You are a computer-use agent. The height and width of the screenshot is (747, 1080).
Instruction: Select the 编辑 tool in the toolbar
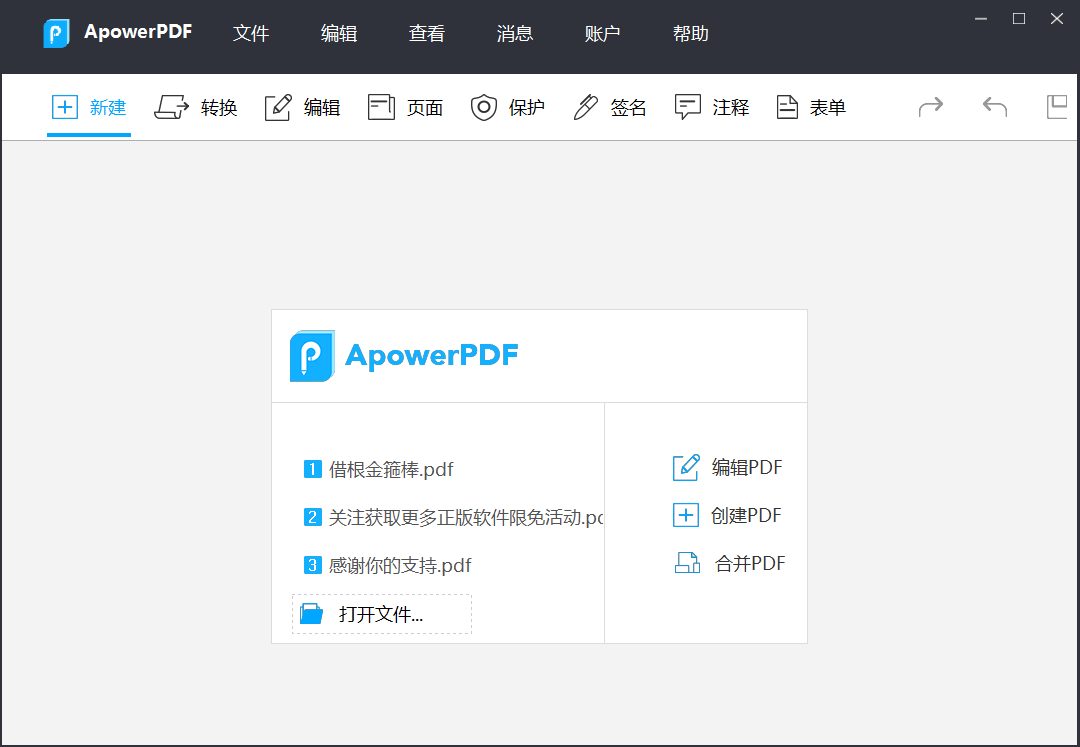pos(302,107)
